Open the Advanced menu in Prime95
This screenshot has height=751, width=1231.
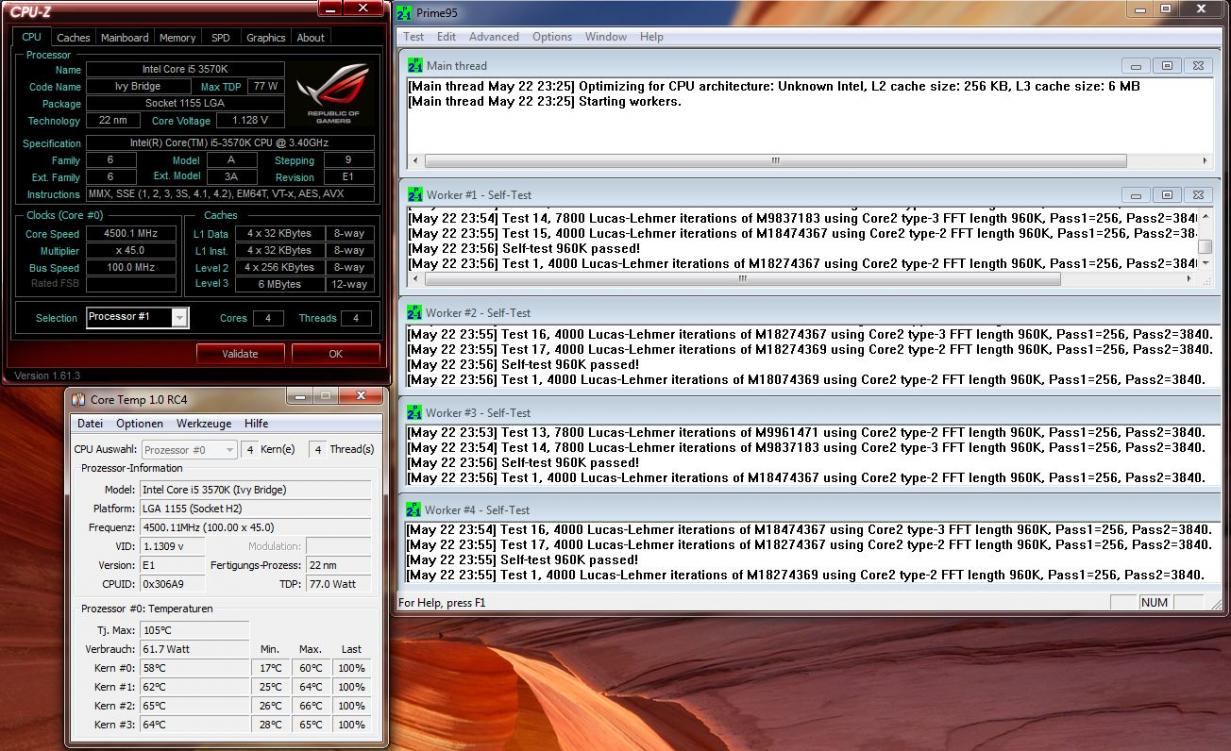[x=494, y=37]
